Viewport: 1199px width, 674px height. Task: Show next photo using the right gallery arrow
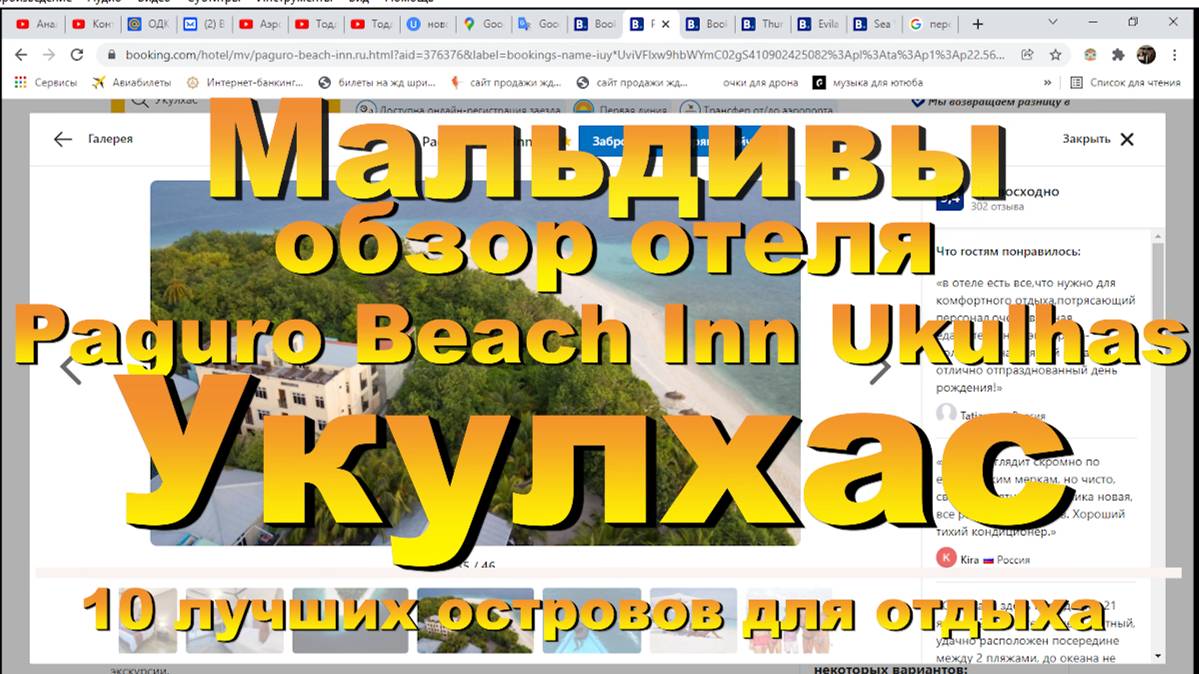[x=881, y=369]
